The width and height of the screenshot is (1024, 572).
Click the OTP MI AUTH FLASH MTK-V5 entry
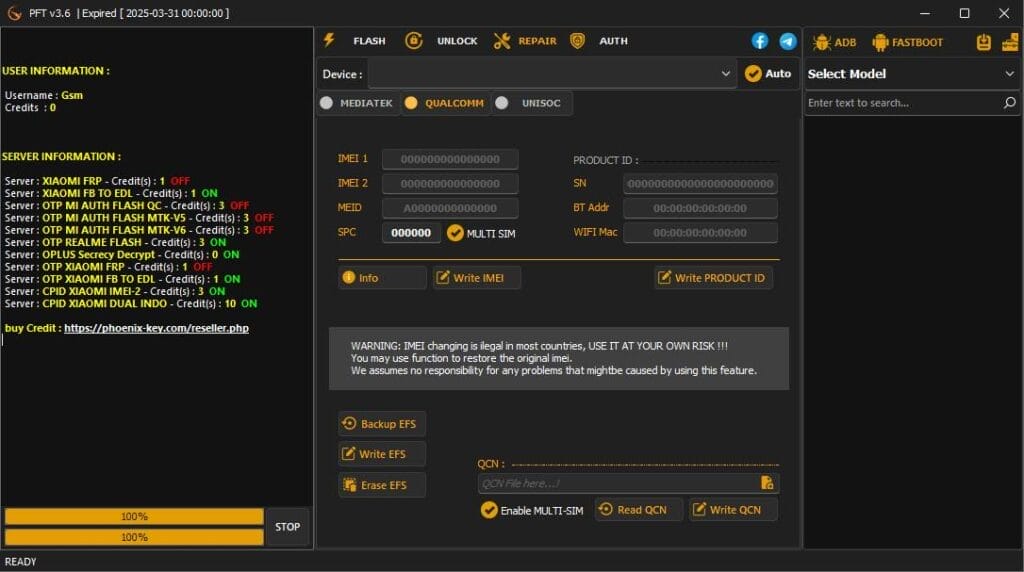139,218
